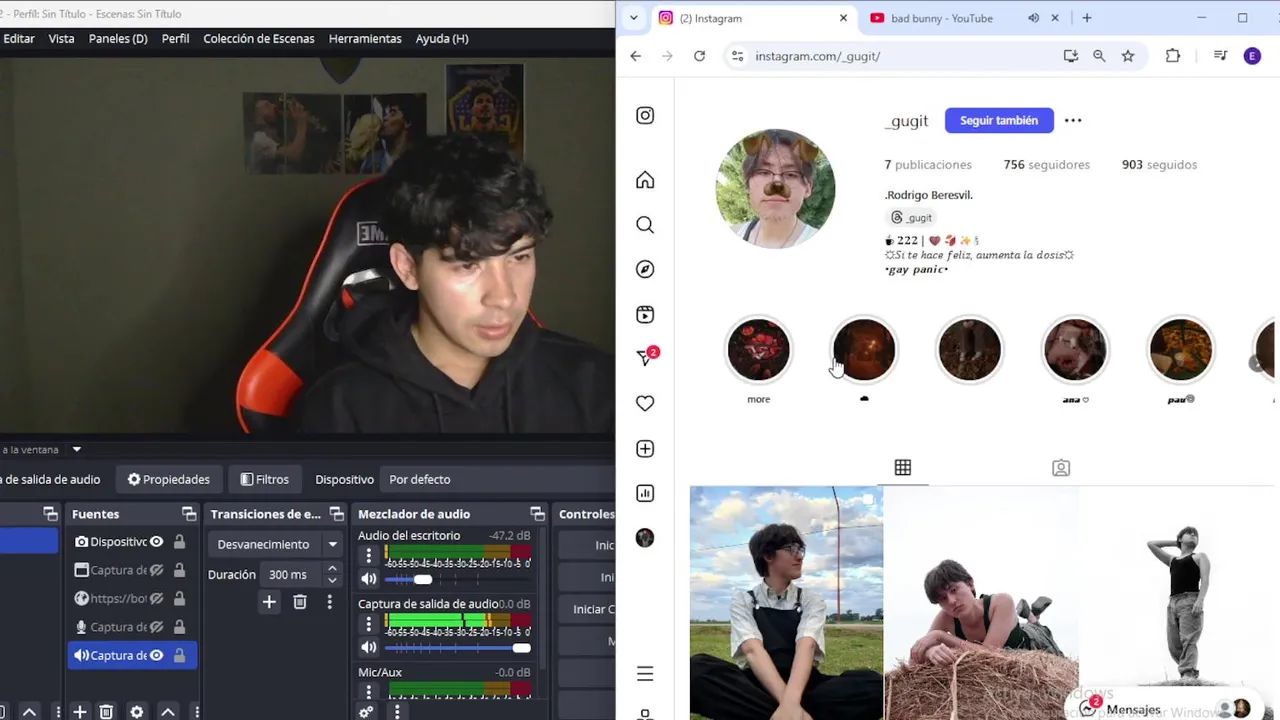Open the Instagram dashboard chart icon
This screenshot has width=1280, height=720.
645,493
